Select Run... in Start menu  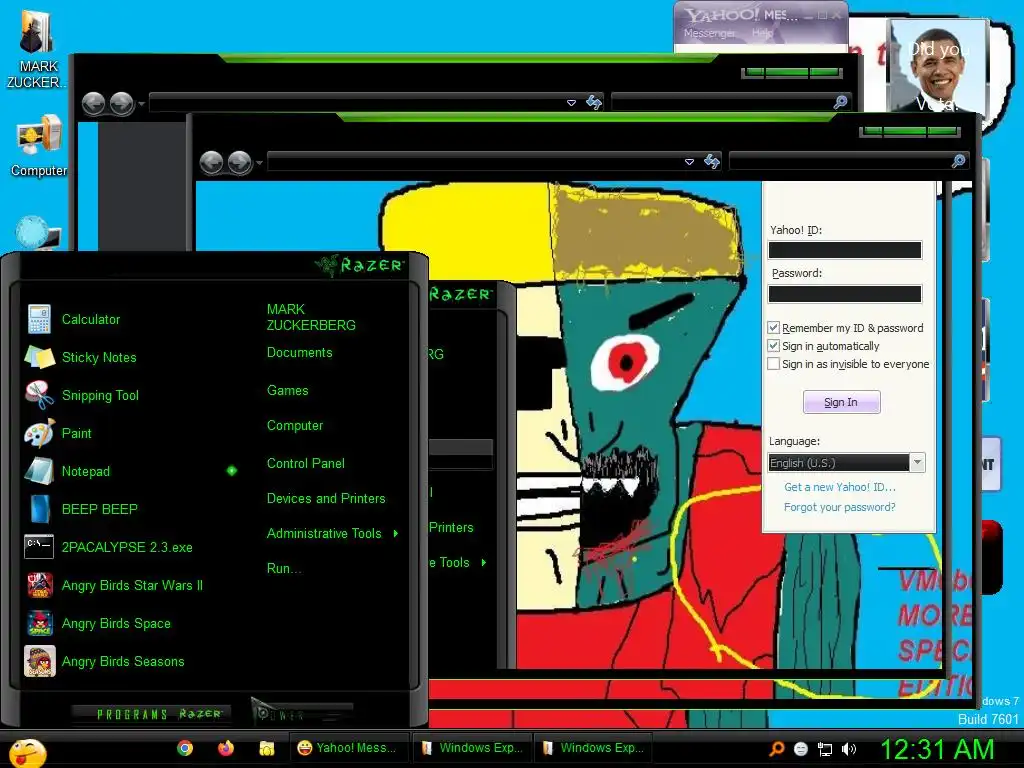(283, 569)
